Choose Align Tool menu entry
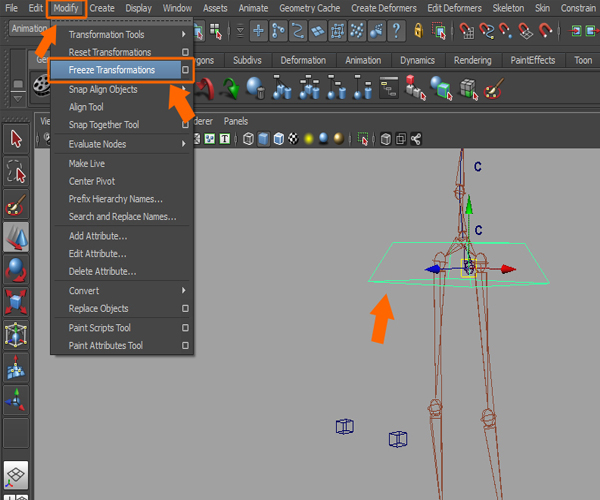This screenshot has width=600, height=500. coord(86,107)
